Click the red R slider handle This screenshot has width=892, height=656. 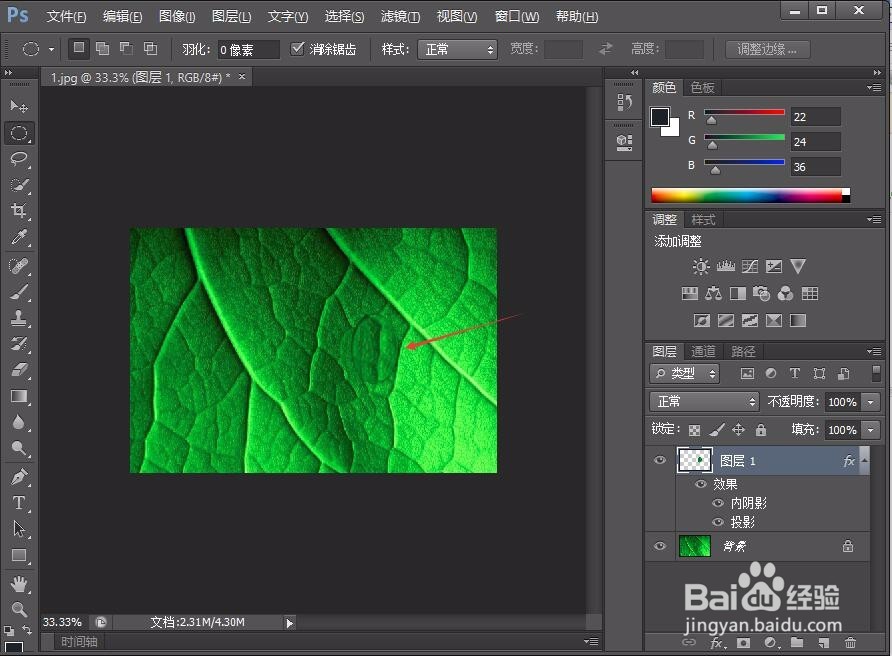tap(711, 120)
